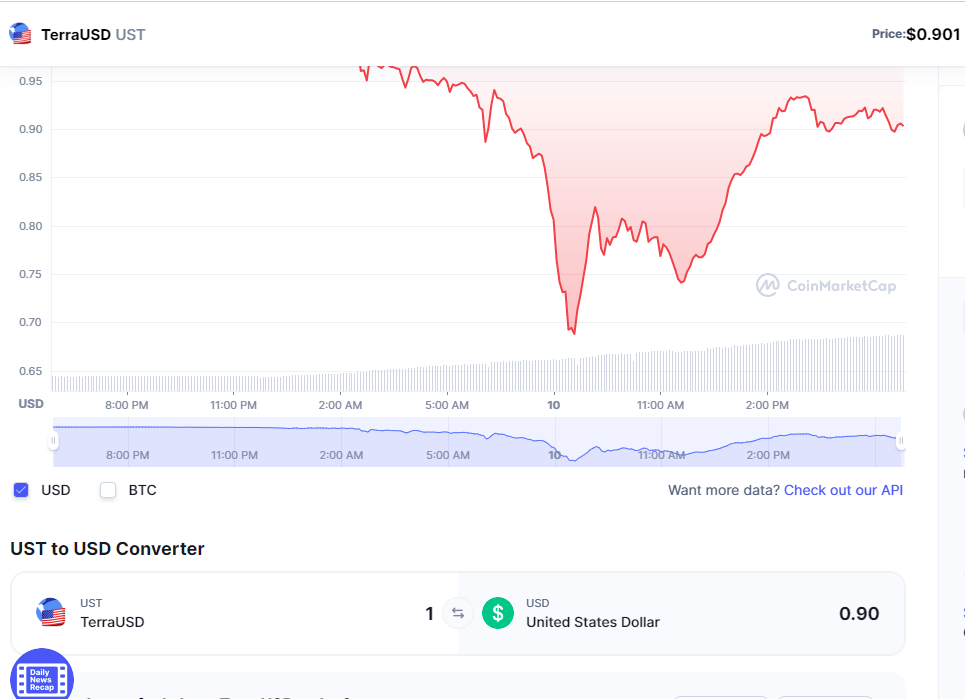Screen dimensions: 965x699
Task: Click the 11:00 AM x-axis label
Action: 660,405
